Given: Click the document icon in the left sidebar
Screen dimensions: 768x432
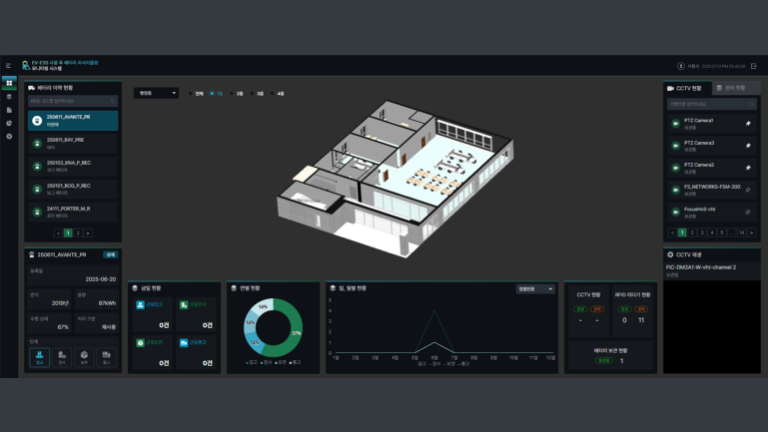Looking at the screenshot, I should (x=9, y=110).
